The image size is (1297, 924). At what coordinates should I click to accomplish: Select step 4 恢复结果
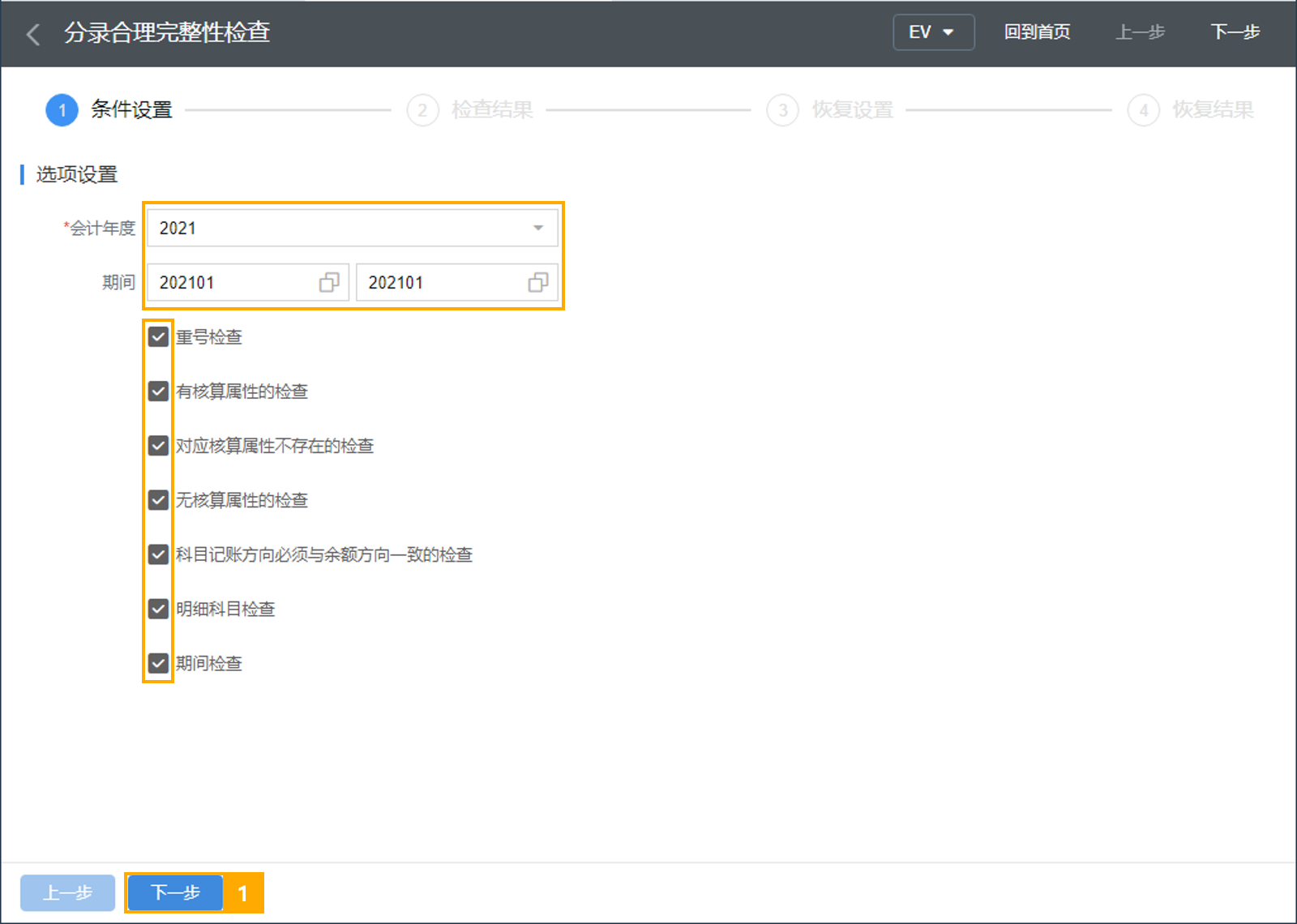pos(1190,109)
